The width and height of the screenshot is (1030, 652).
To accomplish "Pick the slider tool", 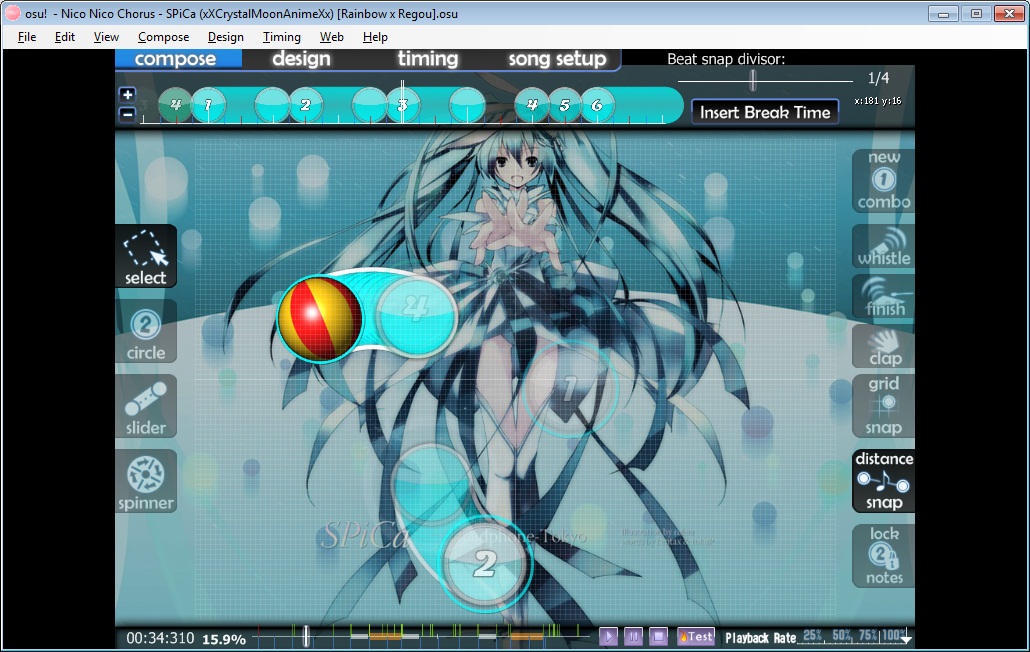I will pos(146,406).
